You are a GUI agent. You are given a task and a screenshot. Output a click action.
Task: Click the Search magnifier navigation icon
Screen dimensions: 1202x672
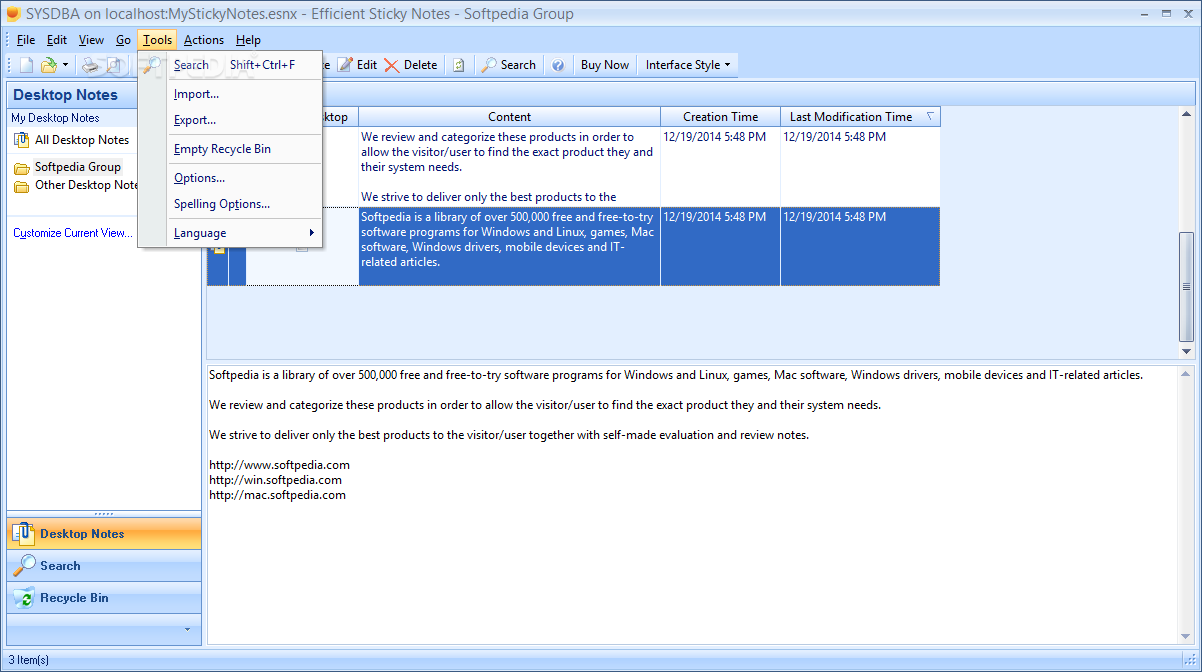tap(24, 566)
